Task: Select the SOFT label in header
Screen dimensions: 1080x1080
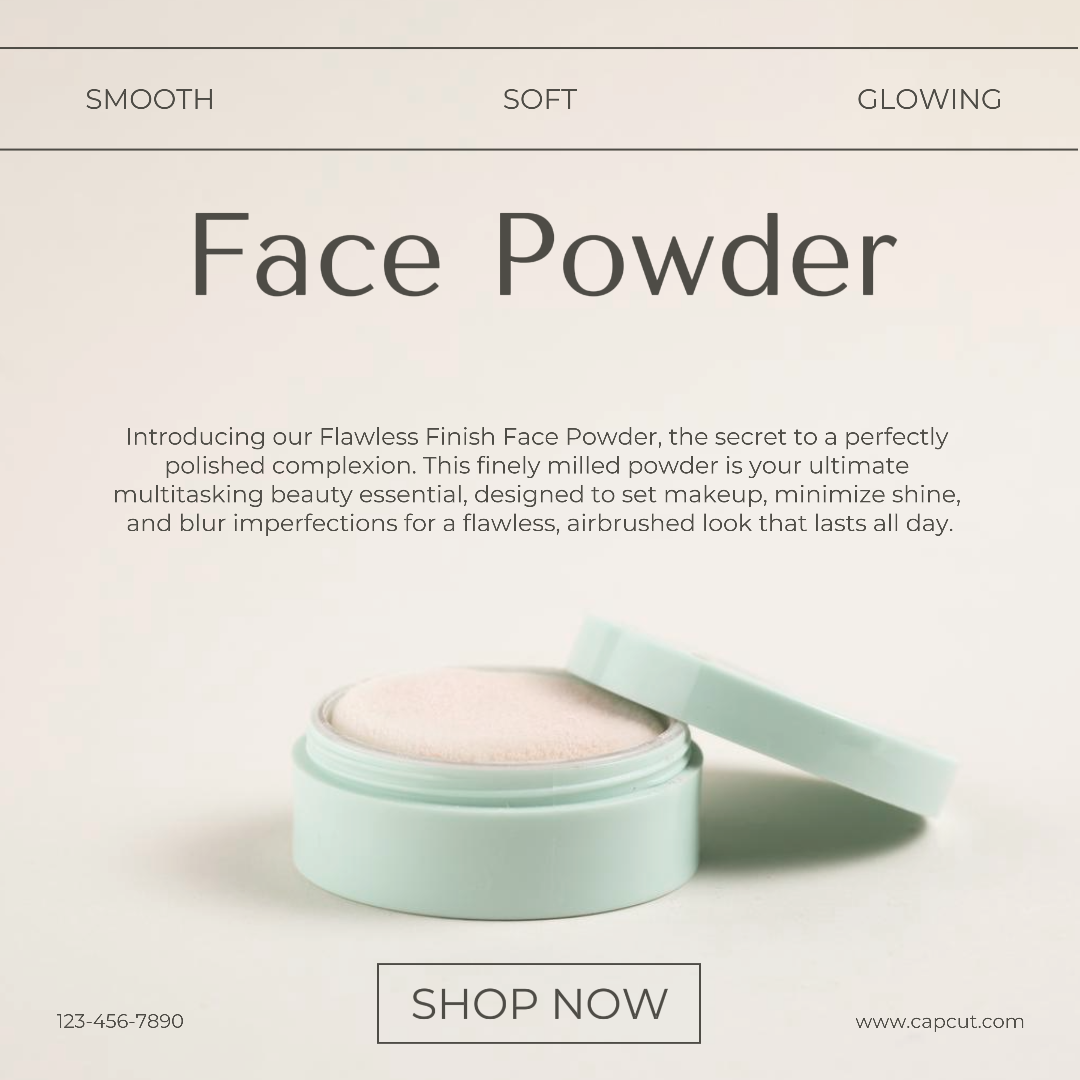Action: tap(539, 99)
